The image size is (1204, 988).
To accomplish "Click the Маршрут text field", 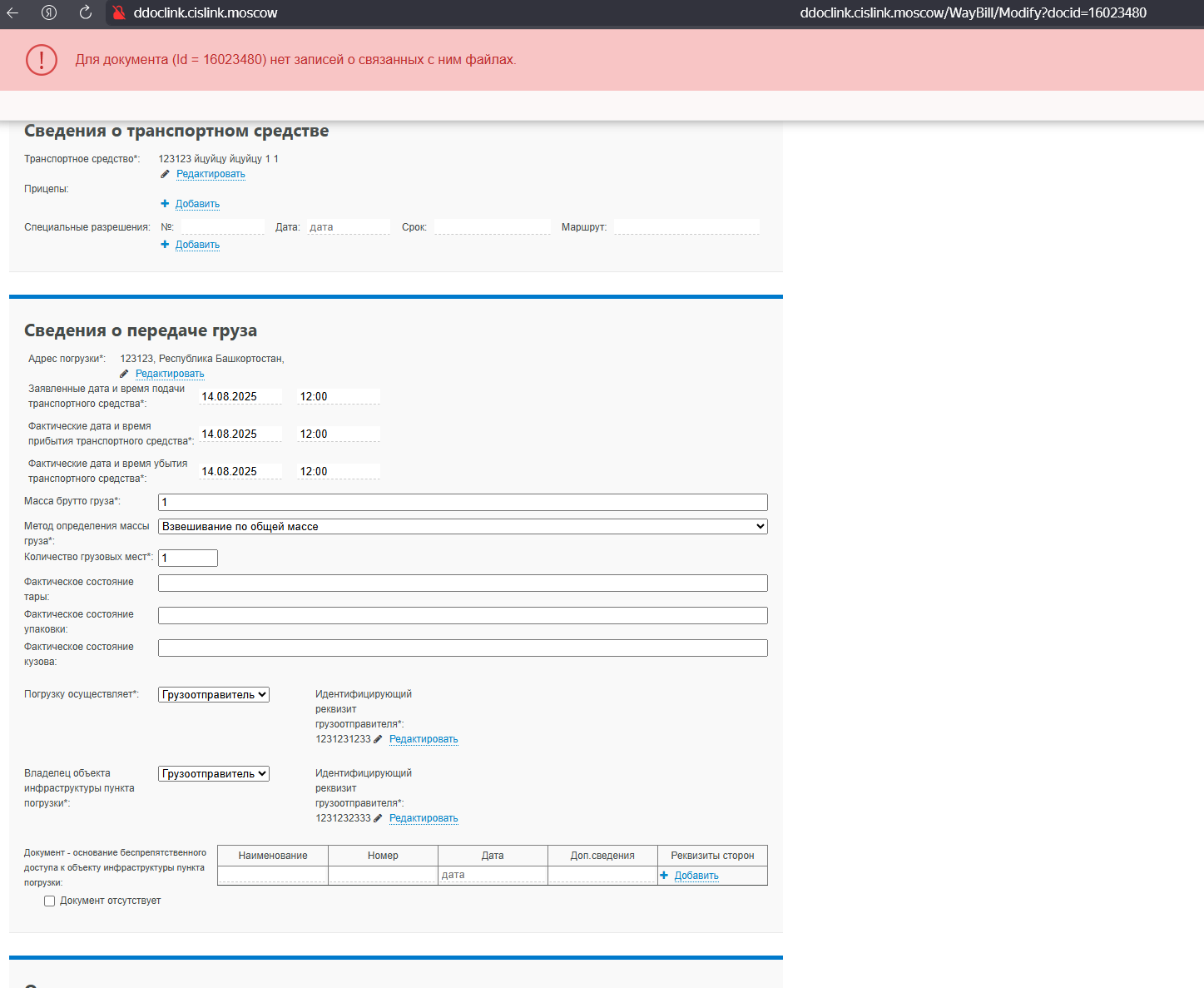I will 686,226.
